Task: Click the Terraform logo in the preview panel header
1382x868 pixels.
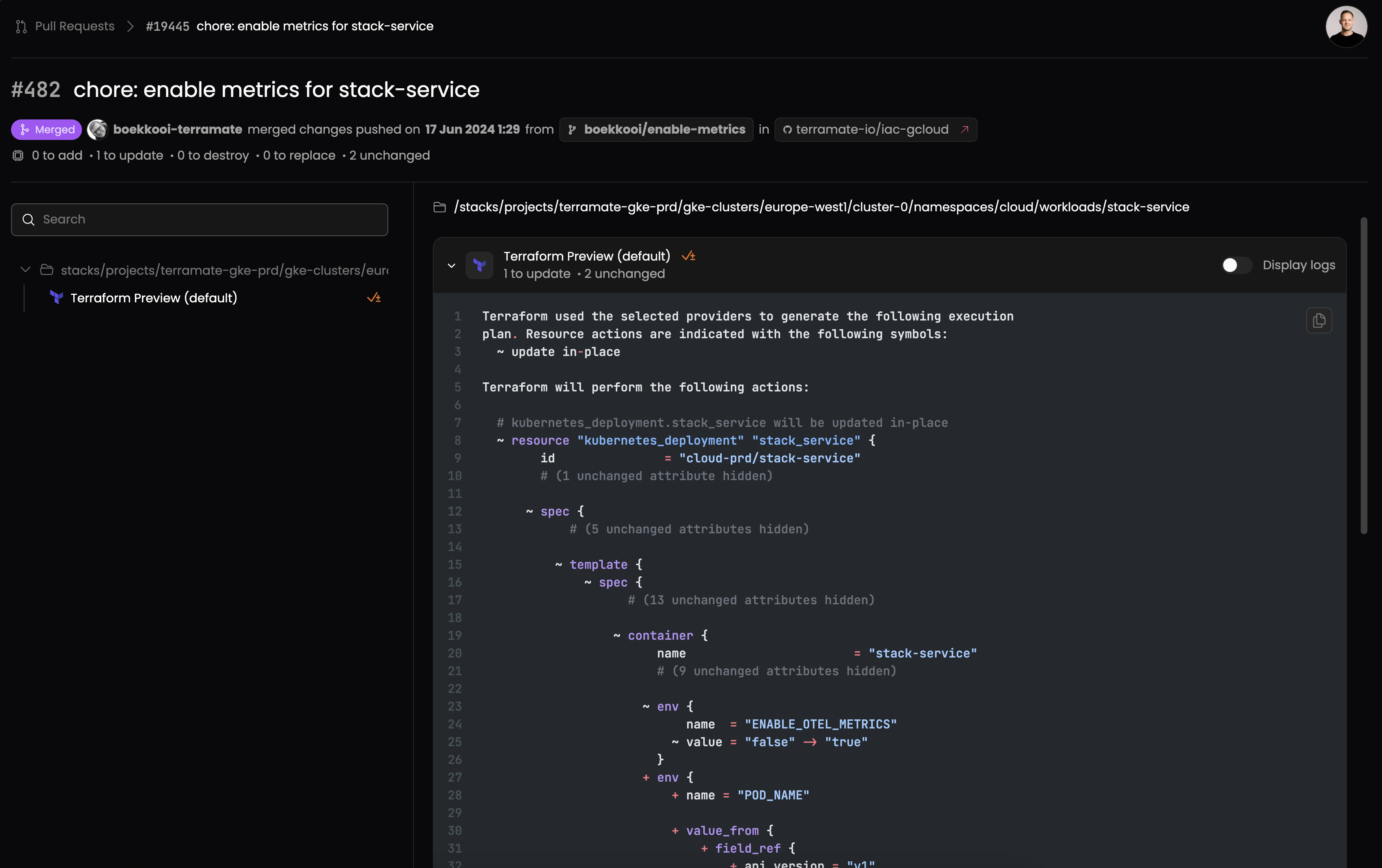Action: click(480, 264)
